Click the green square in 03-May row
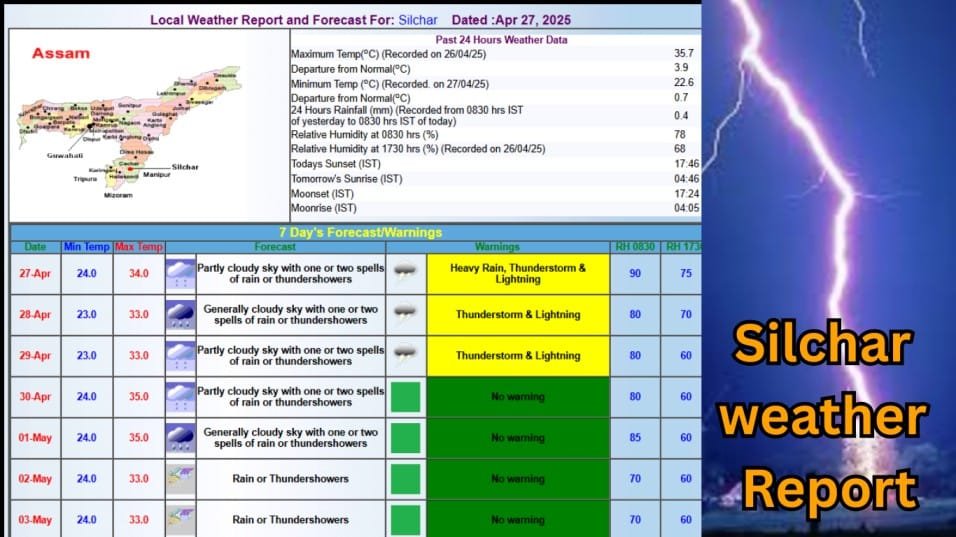 pos(405,519)
